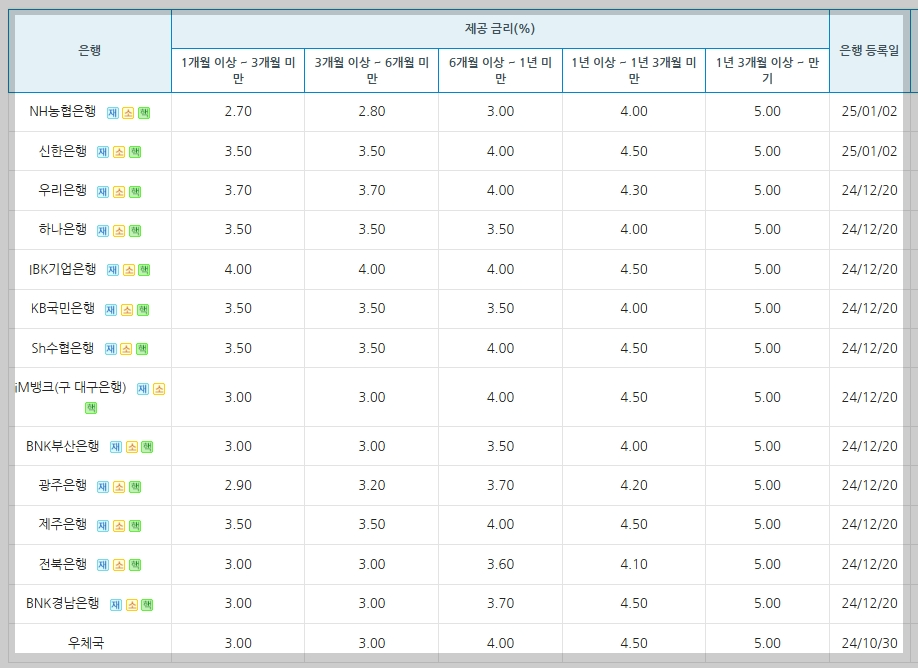Click the yellow 소 badge beside iM뱅크
The image size is (918, 668).
(159, 389)
